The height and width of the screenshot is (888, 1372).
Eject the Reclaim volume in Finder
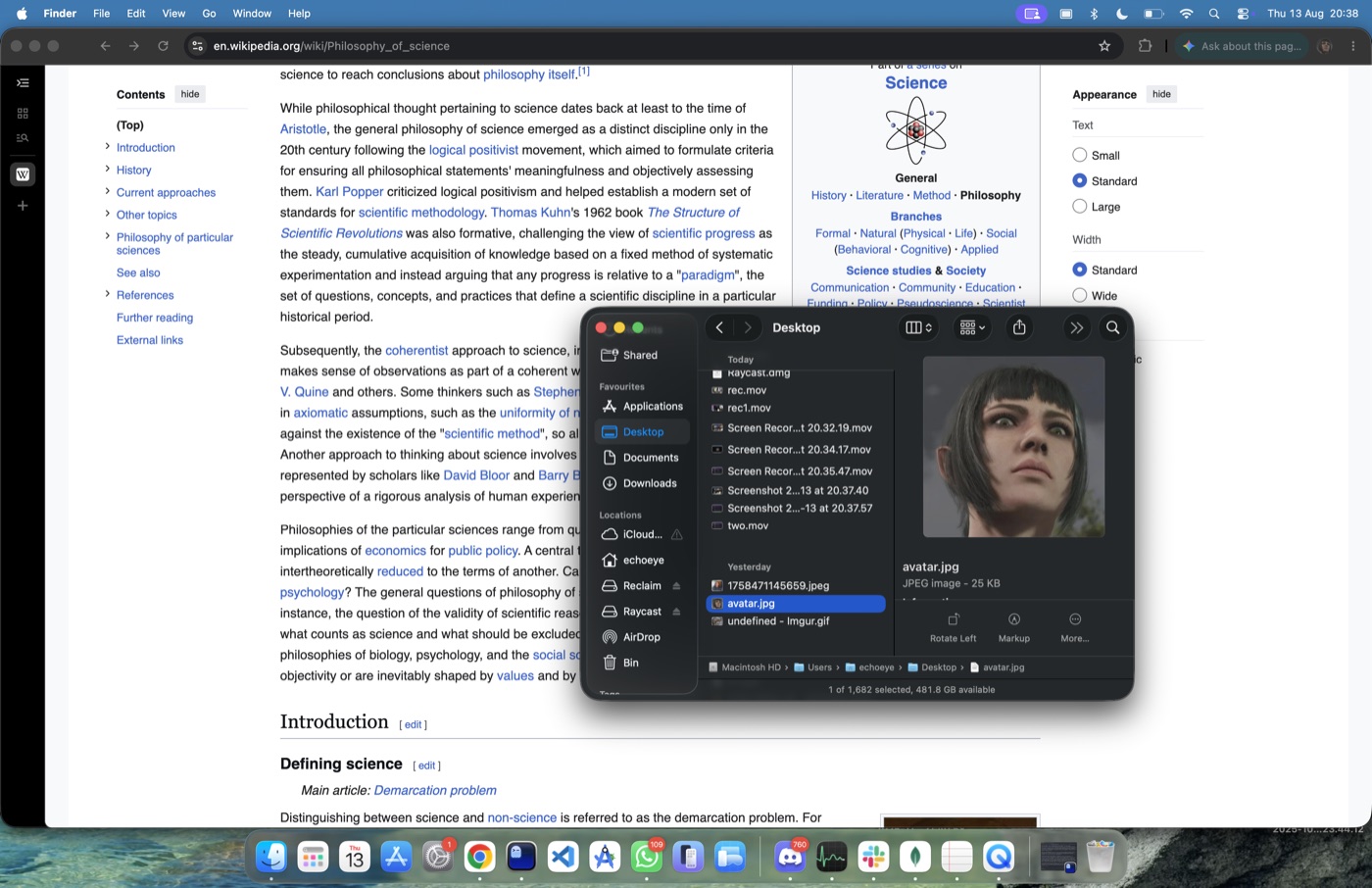[x=676, y=586]
